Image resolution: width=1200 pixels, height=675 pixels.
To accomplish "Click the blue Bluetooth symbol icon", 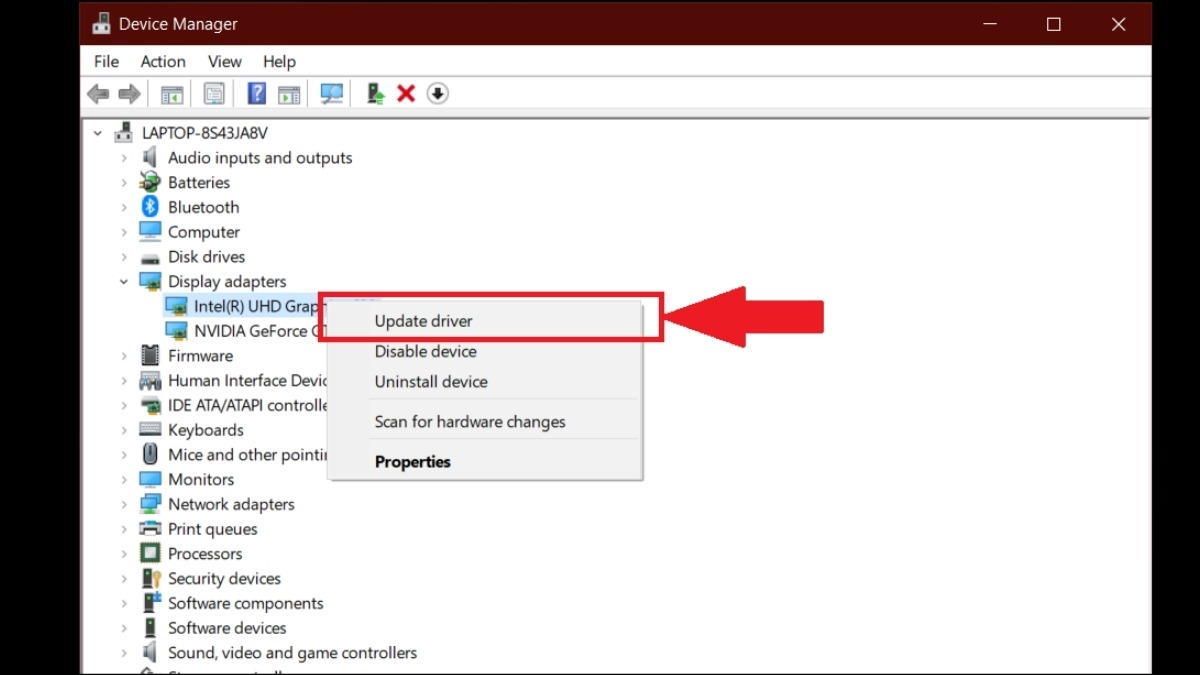I will pyautogui.click(x=150, y=207).
